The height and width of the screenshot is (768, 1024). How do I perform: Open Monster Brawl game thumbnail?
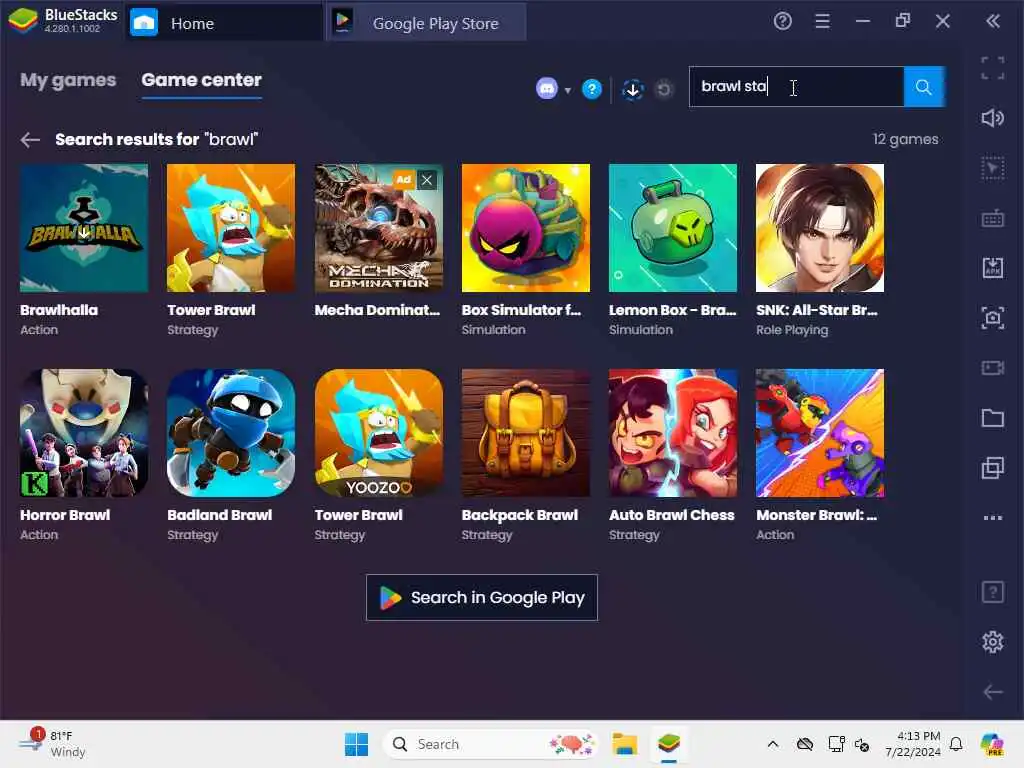pos(820,432)
